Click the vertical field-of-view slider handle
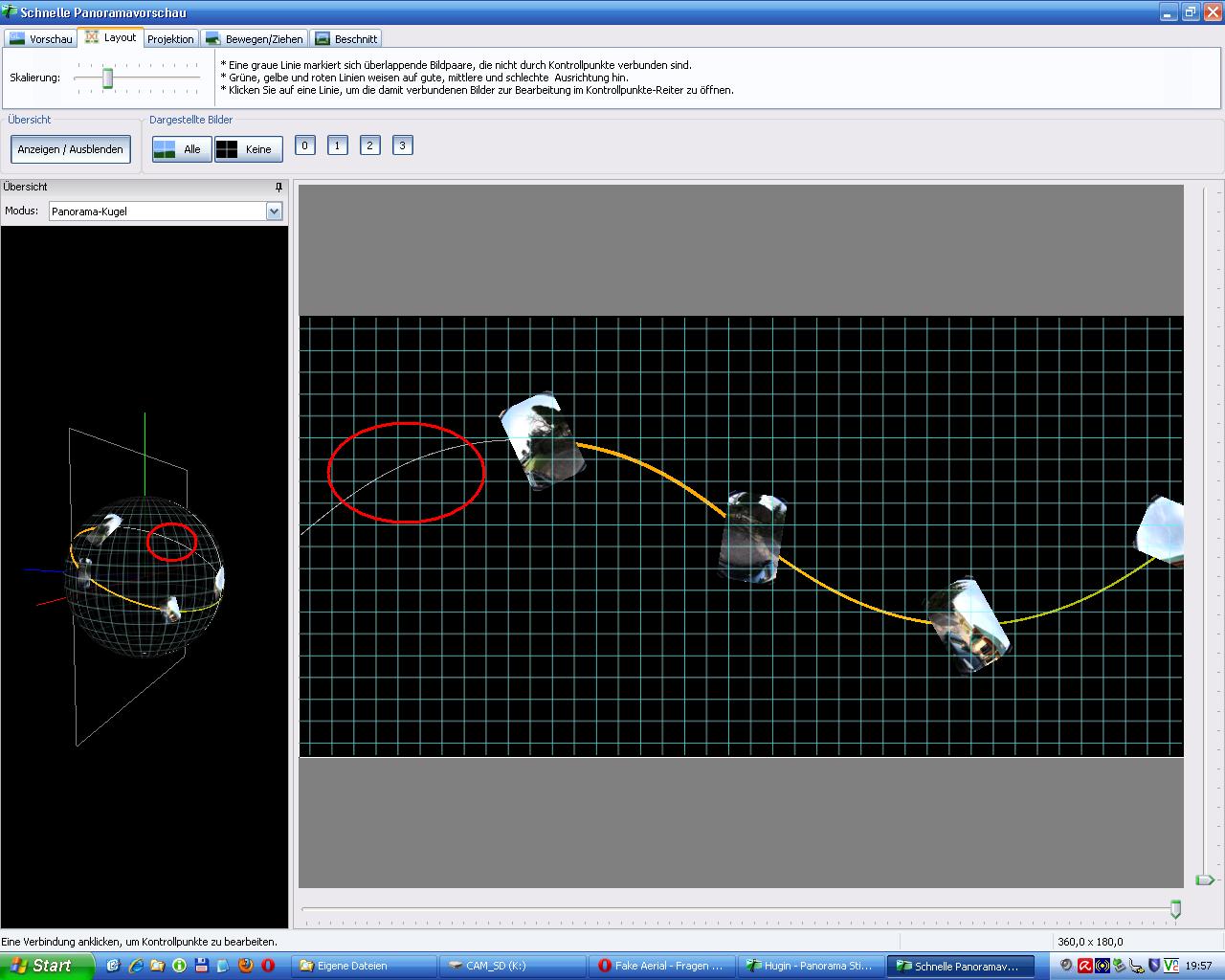Viewport: 1225px width, 980px height. point(1204,880)
